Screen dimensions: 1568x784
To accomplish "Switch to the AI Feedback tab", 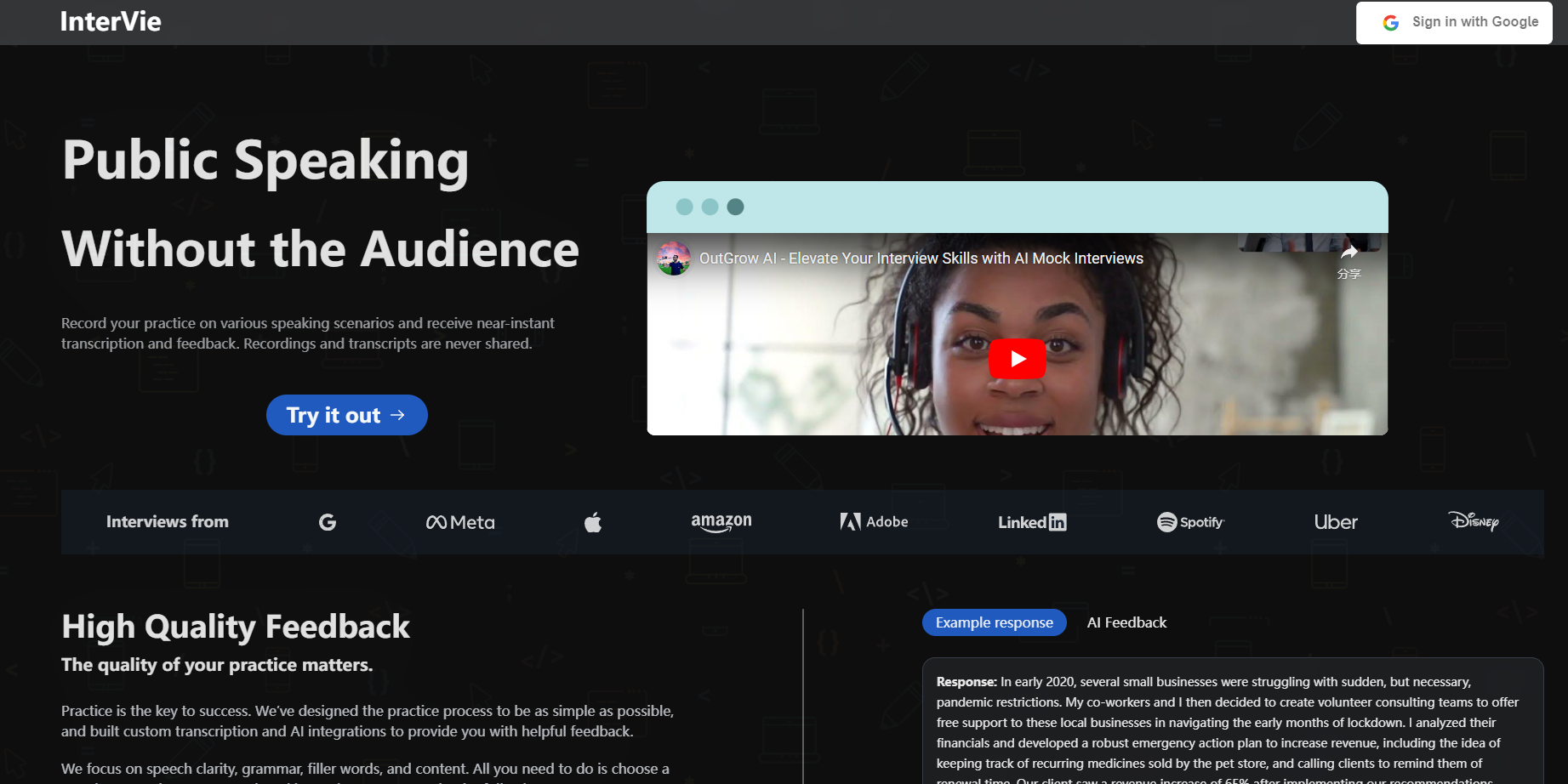I will [1126, 622].
